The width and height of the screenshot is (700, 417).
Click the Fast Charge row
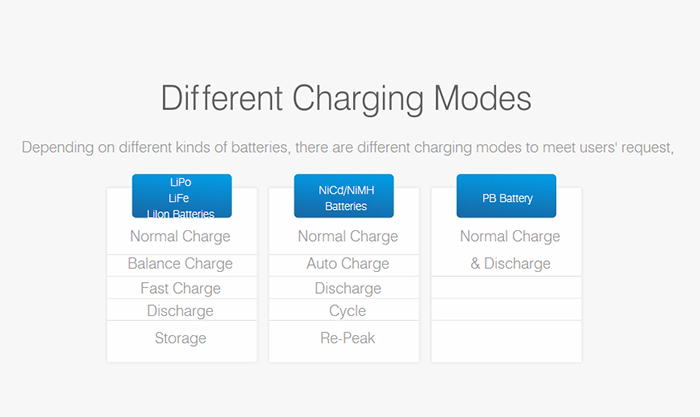click(180, 288)
